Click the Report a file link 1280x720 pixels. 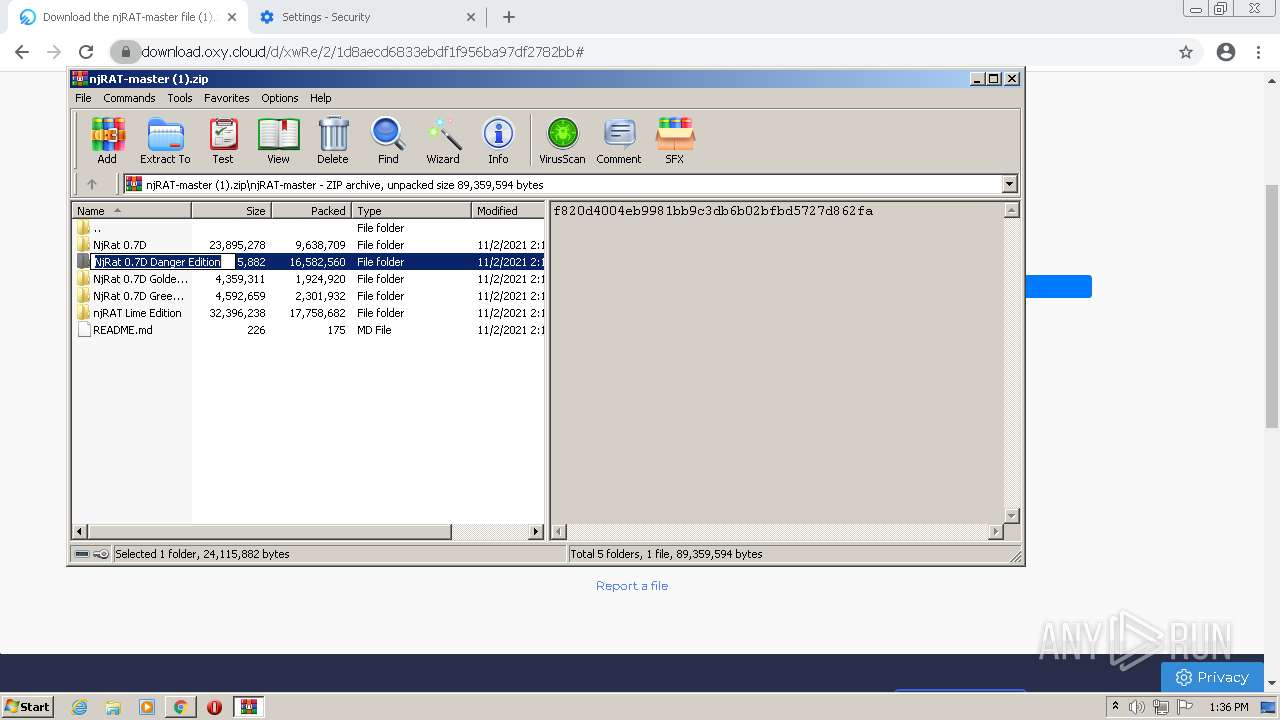pos(632,586)
